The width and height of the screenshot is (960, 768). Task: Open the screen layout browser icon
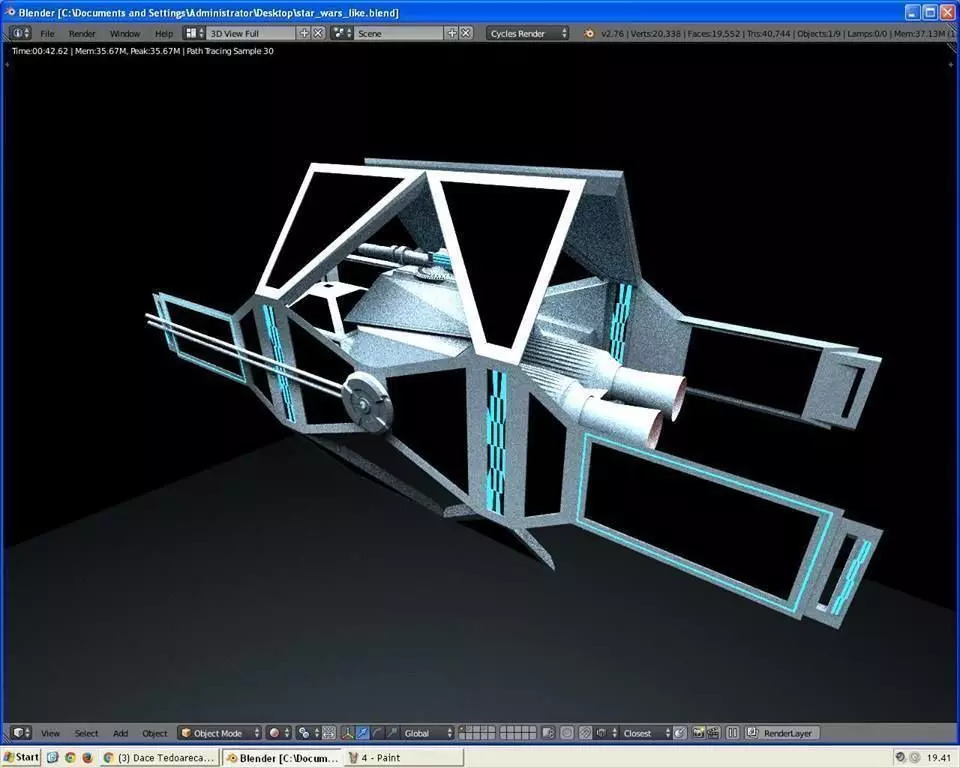point(195,33)
